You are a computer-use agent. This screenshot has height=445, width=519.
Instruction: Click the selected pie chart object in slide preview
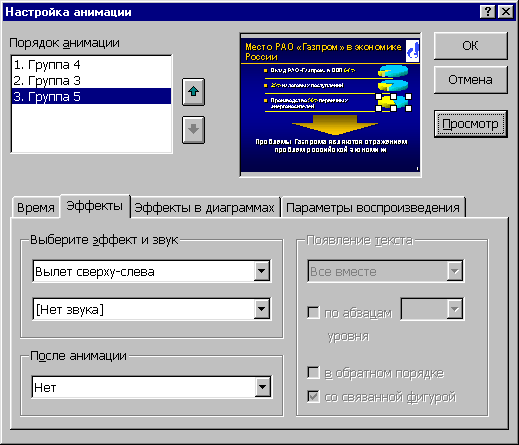[393, 102]
